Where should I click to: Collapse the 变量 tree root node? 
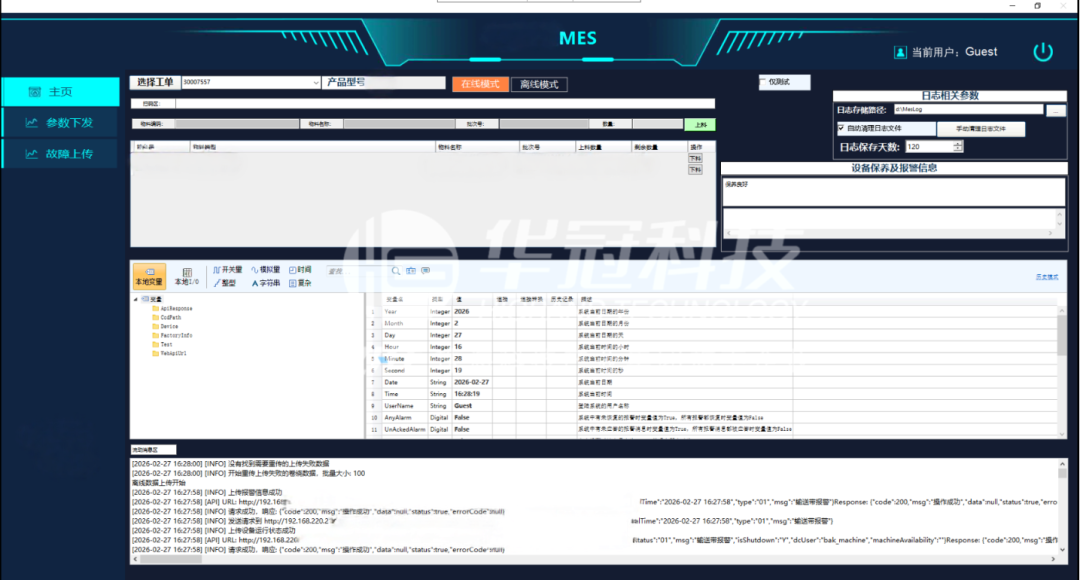136,299
